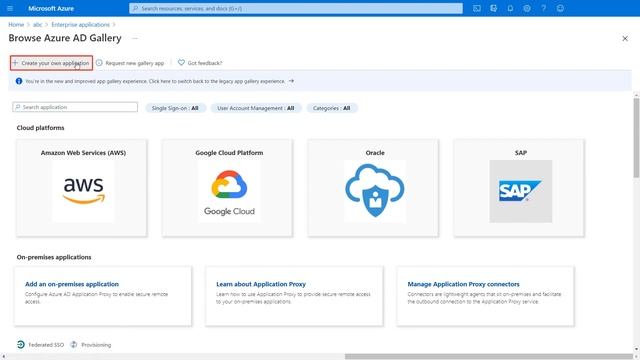Close the Browse Azure AD Gallery blade
Image resolution: width=640 pixels, height=360 pixels.
point(625,39)
